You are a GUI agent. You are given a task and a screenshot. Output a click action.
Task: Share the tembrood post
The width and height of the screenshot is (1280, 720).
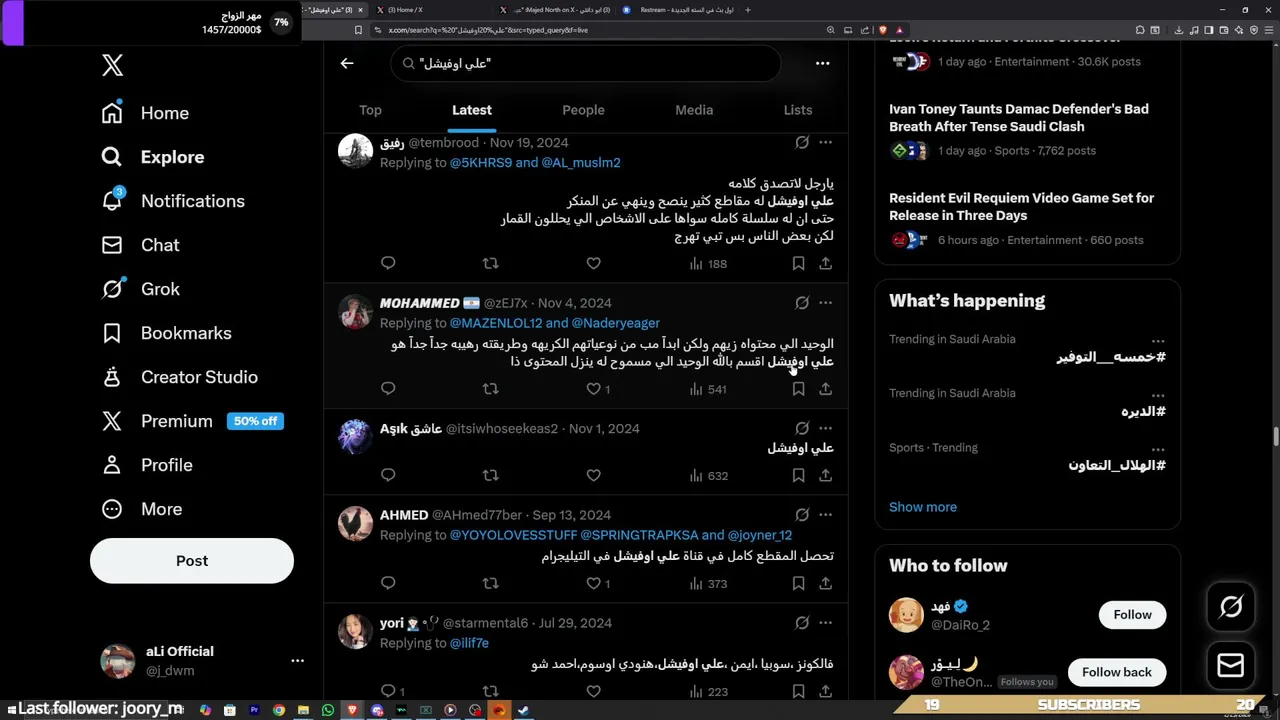point(825,263)
